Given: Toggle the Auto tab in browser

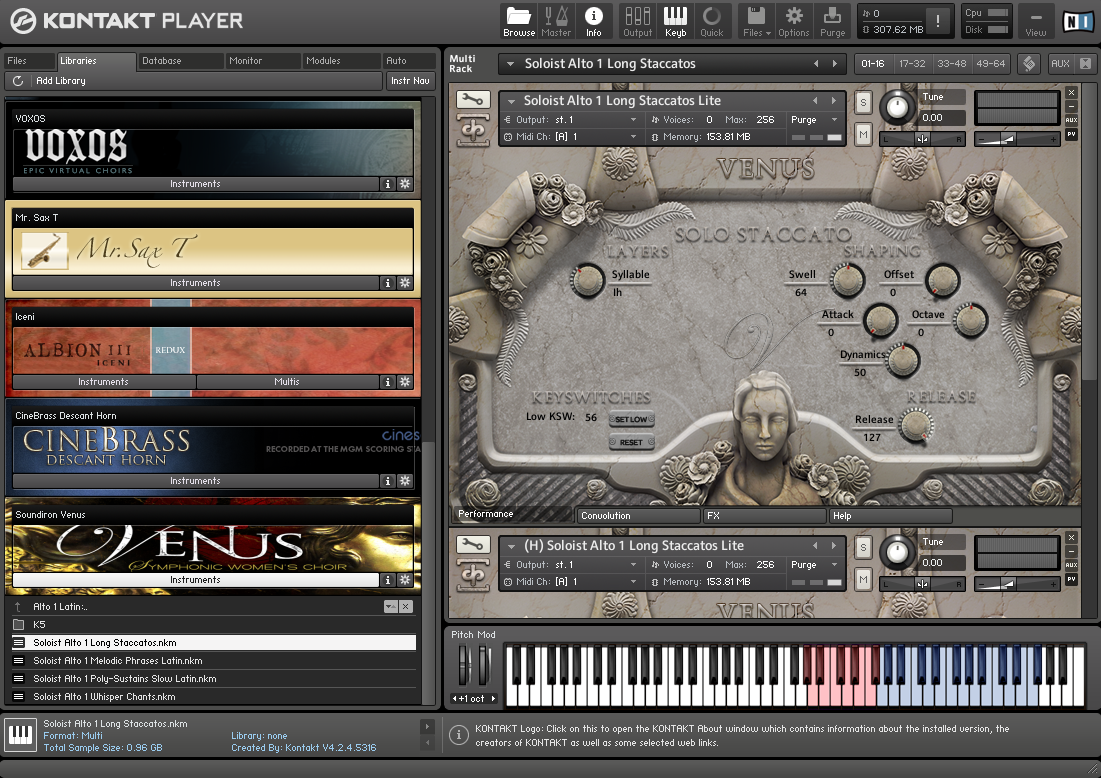Looking at the screenshot, I should click(408, 61).
